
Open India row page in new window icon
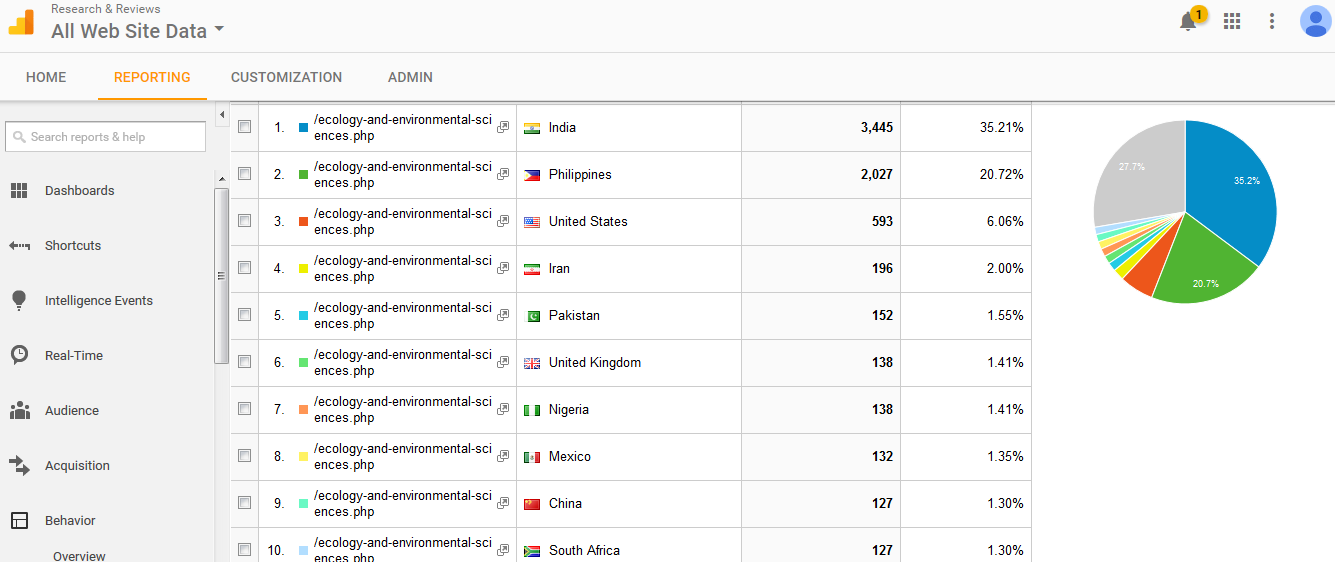click(503, 128)
